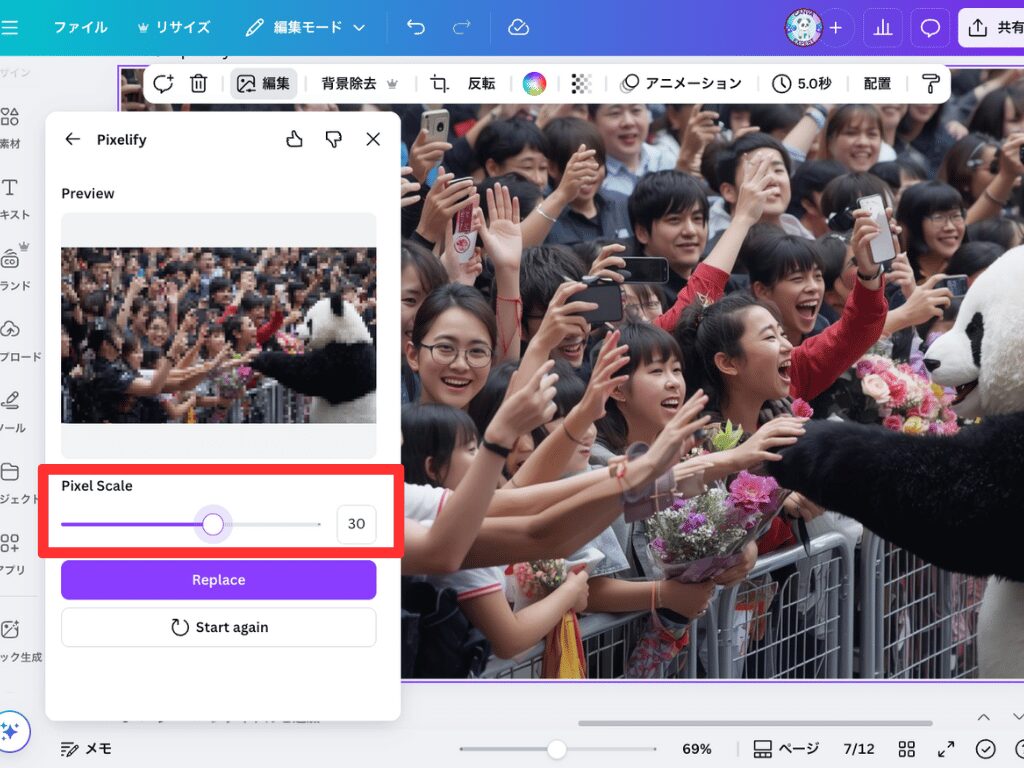
Task: Toggle fullscreen presentation mode icon
Action: (946, 749)
